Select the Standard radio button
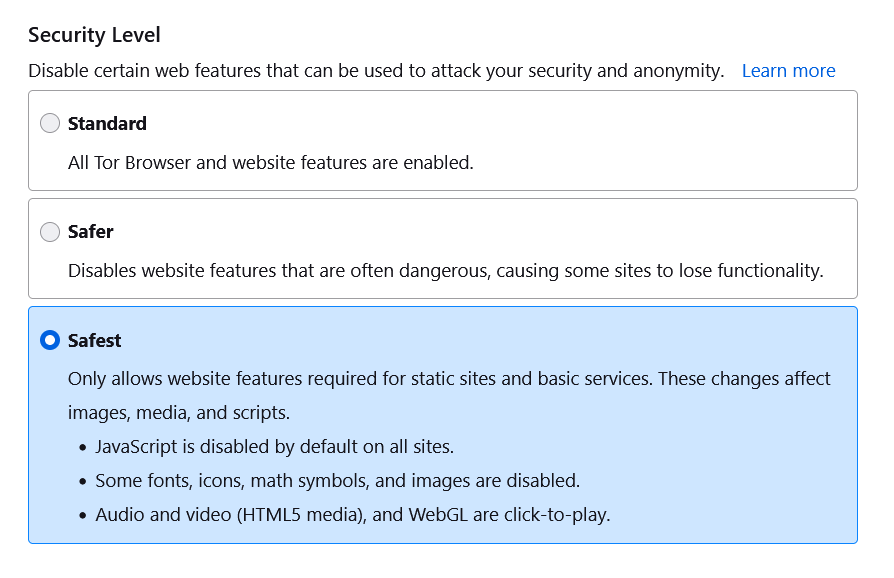This screenshot has width=894, height=578. 50,124
